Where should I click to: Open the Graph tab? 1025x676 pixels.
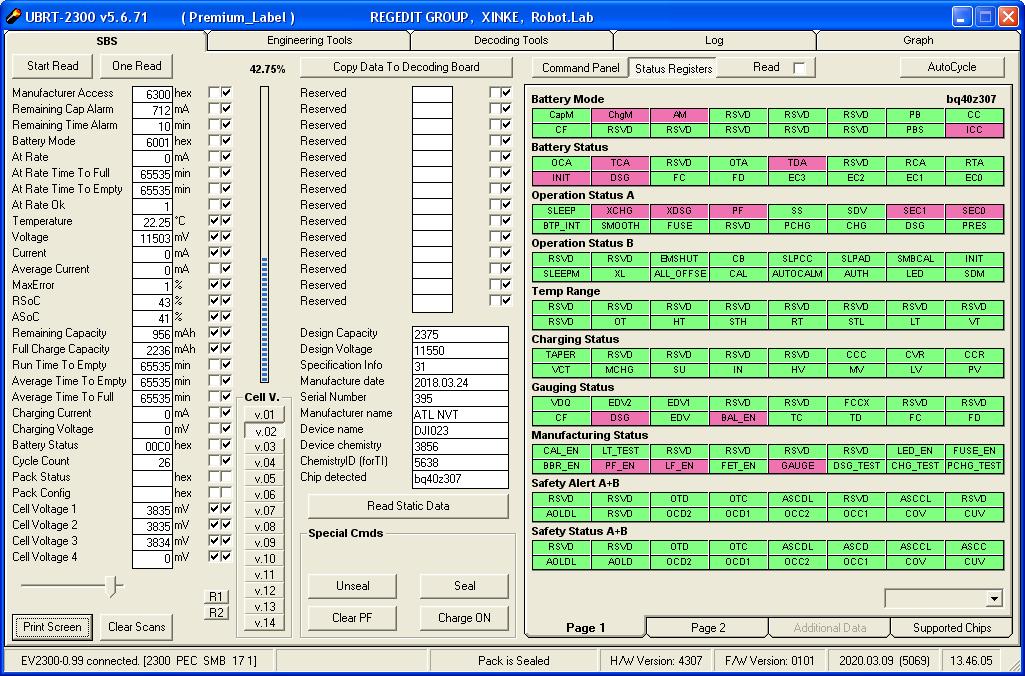918,41
